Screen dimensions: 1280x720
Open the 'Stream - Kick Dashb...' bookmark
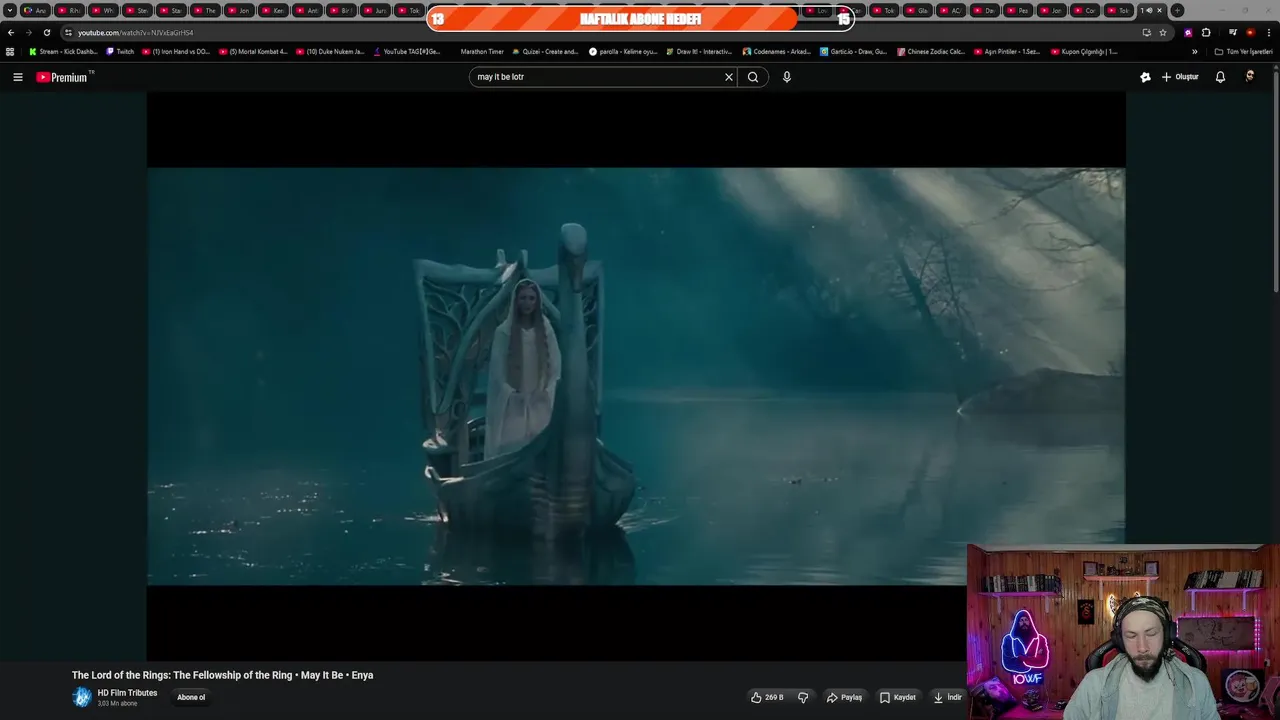pyautogui.click(x=63, y=51)
